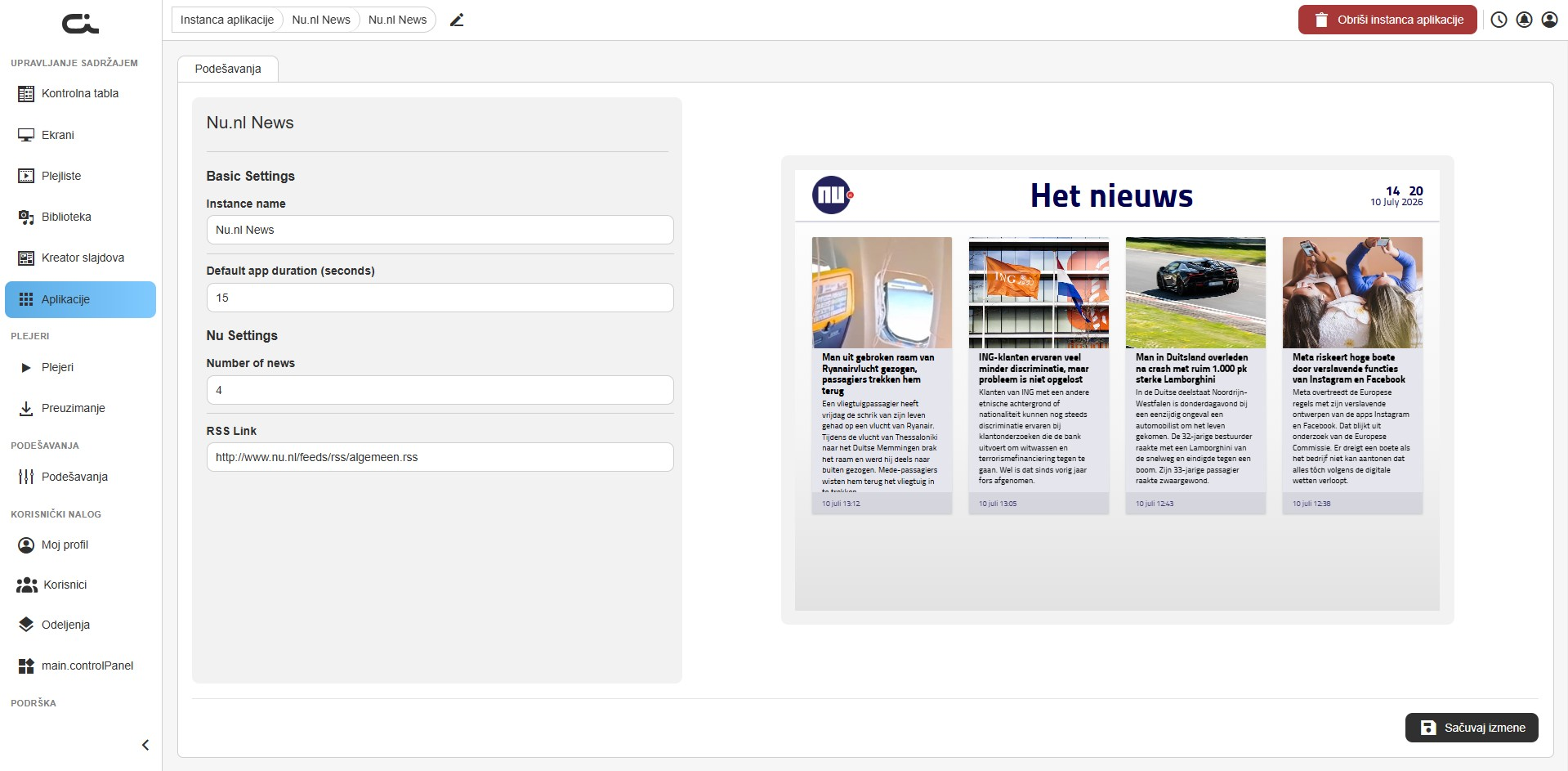Screen dimensions: 1568x771
Task: Click the Korisnici people icon
Action: pos(27,585)
